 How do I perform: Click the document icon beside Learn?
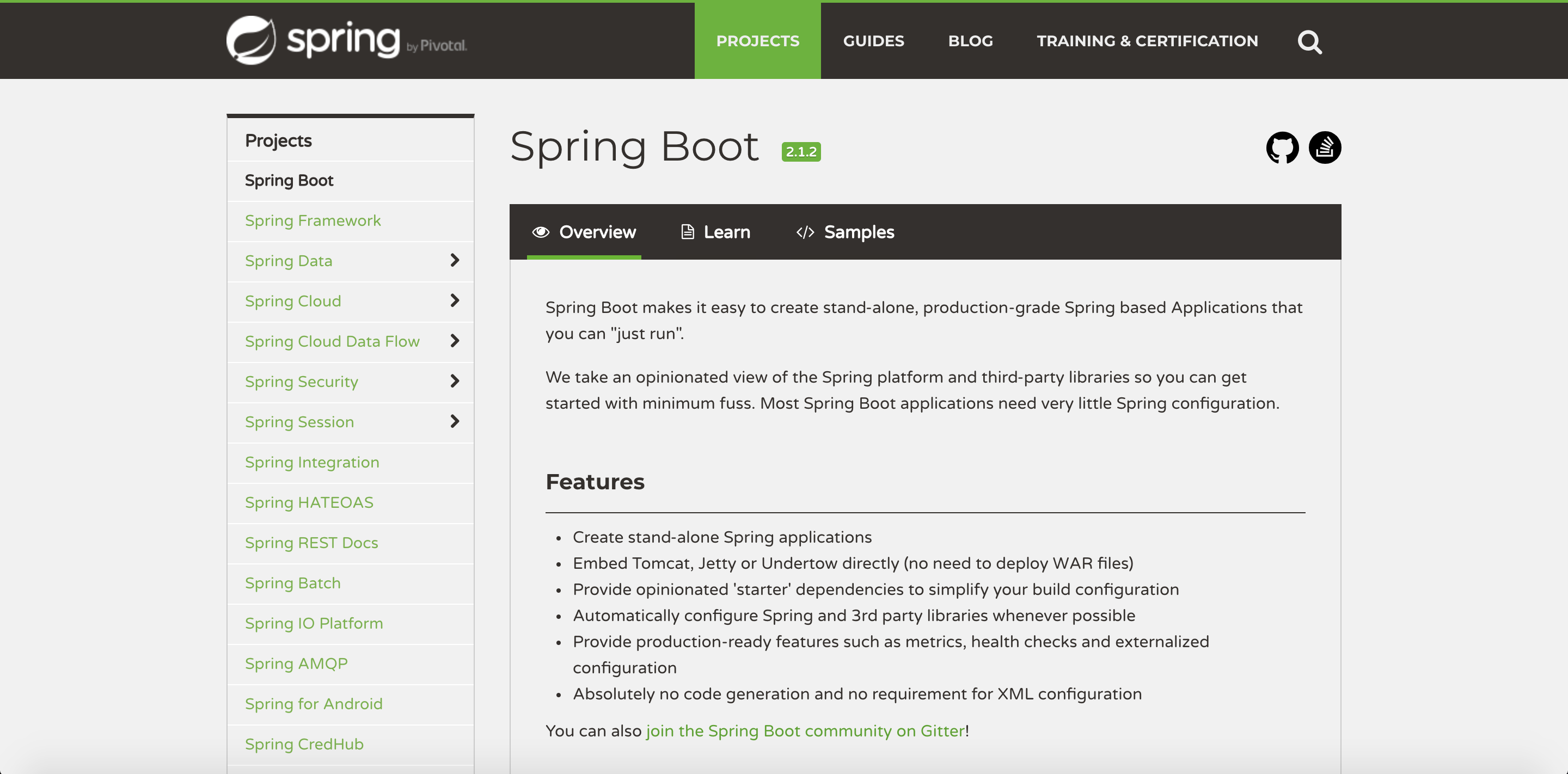coord(687,232)
